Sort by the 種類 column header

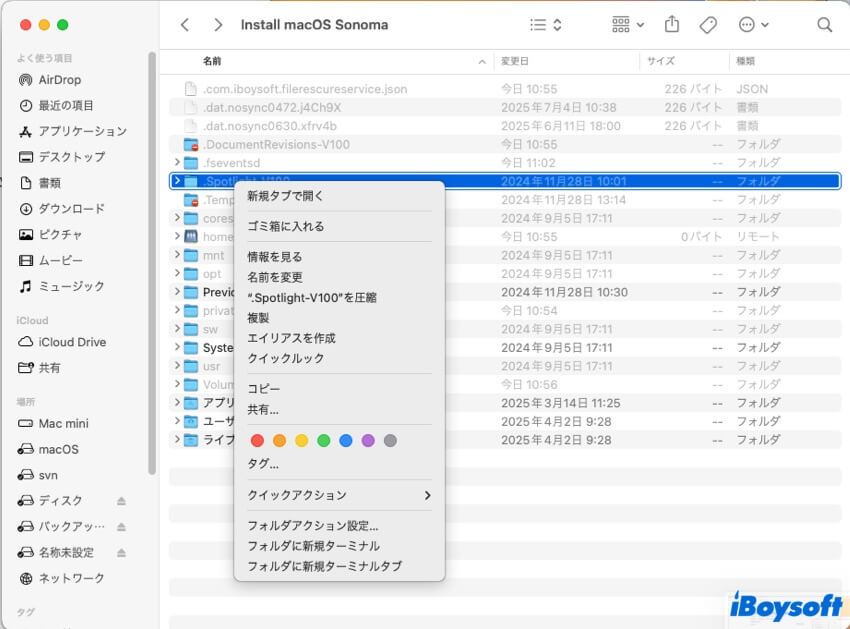coord(745,61)
